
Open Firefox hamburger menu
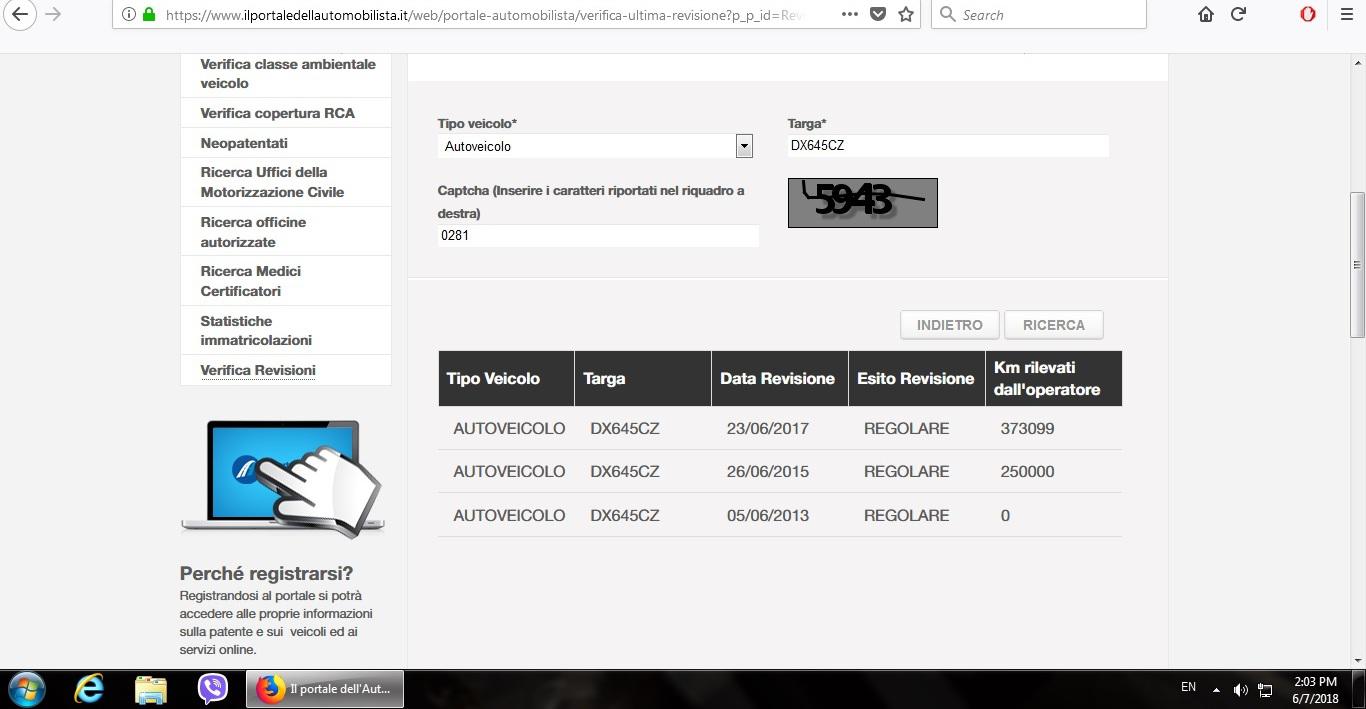(x=1346, y=14)
